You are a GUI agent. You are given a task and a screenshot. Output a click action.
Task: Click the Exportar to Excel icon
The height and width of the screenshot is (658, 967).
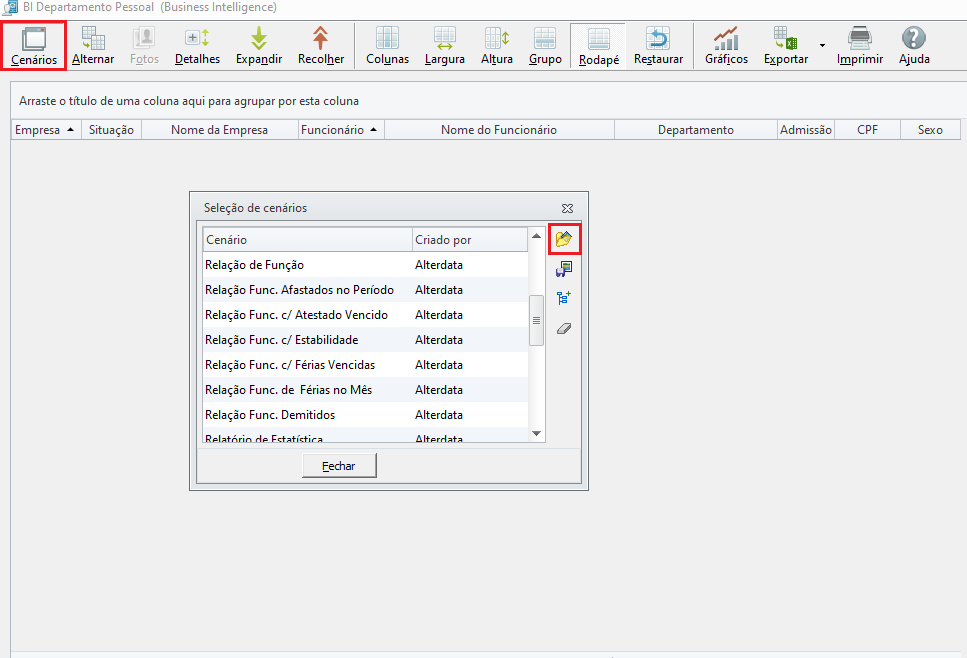point(786,46)
